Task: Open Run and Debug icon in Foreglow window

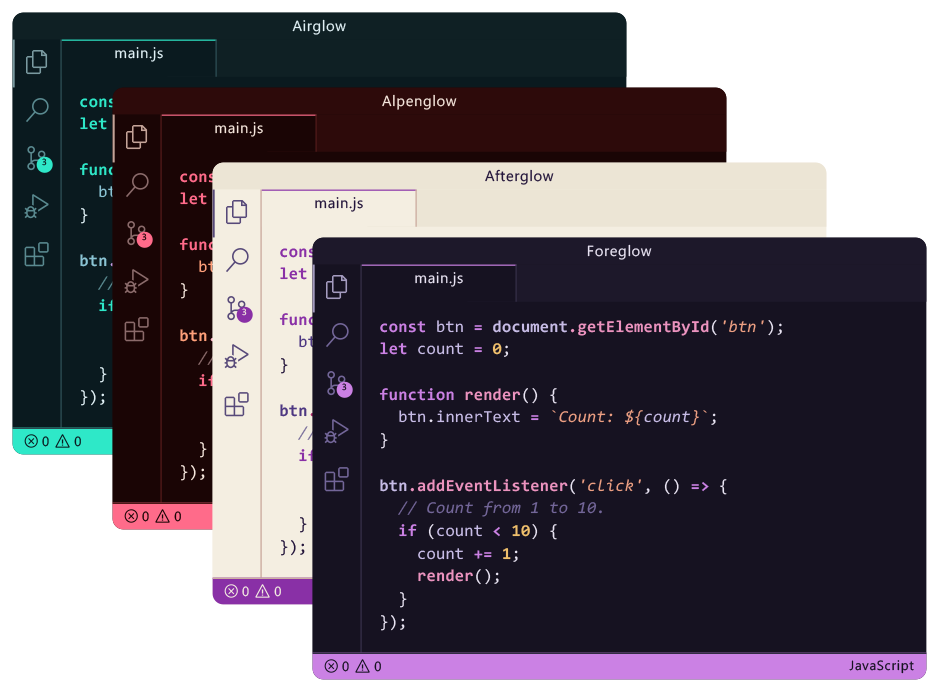Action: [x=337, y=431]
